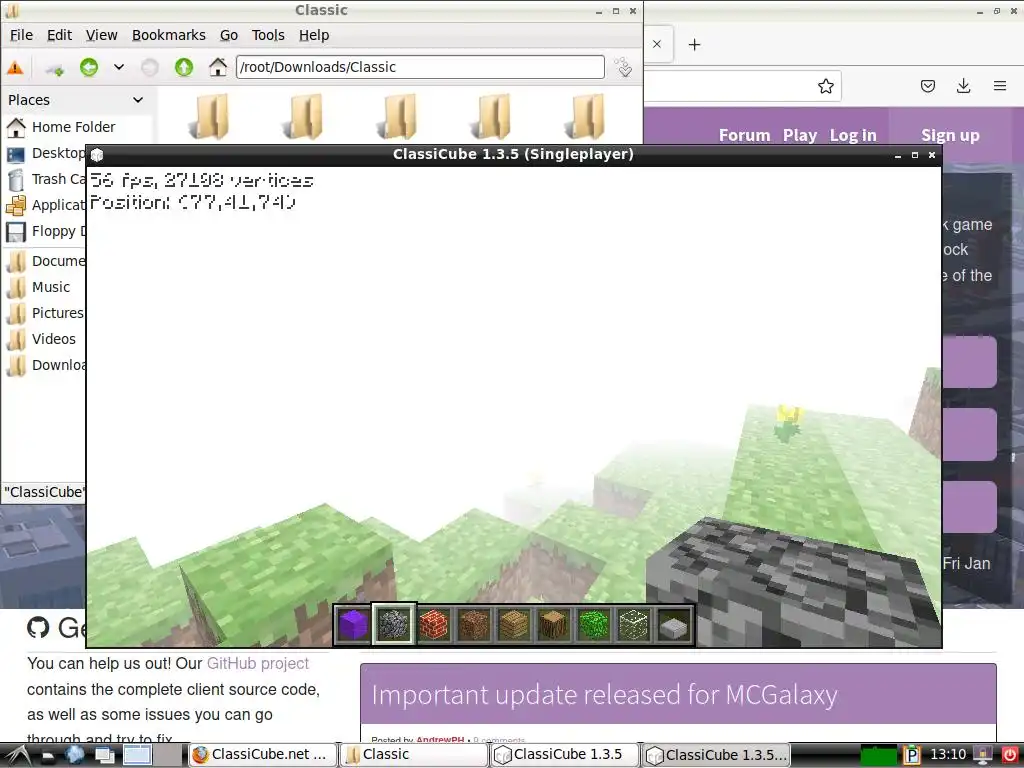Screen dimensions: 1024x768
Task: Open Trash Can in Places sidebar
Action: pyautogui.click(x=46, y=179)
